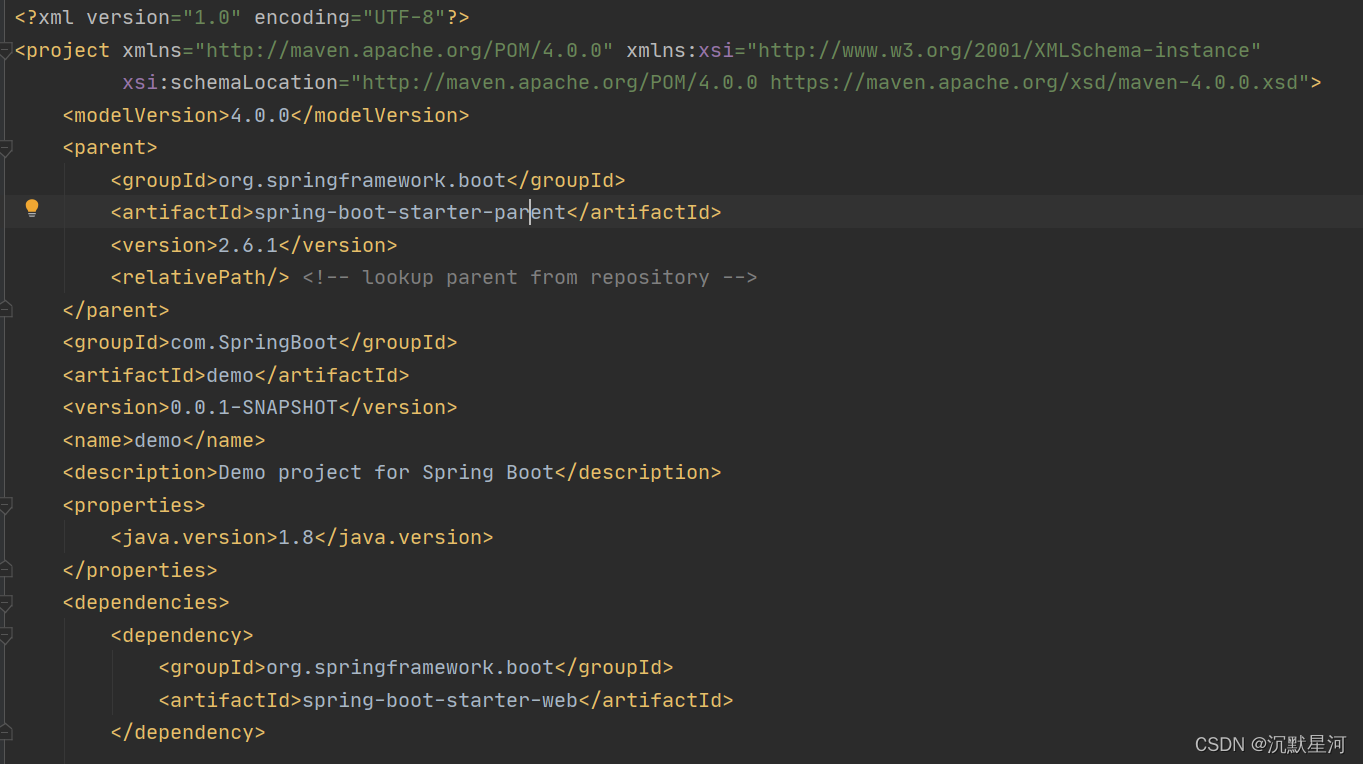1363x764 pixels.
Task: Click the xmlns:xsi attribute name
Action: (x=680, y=50)
